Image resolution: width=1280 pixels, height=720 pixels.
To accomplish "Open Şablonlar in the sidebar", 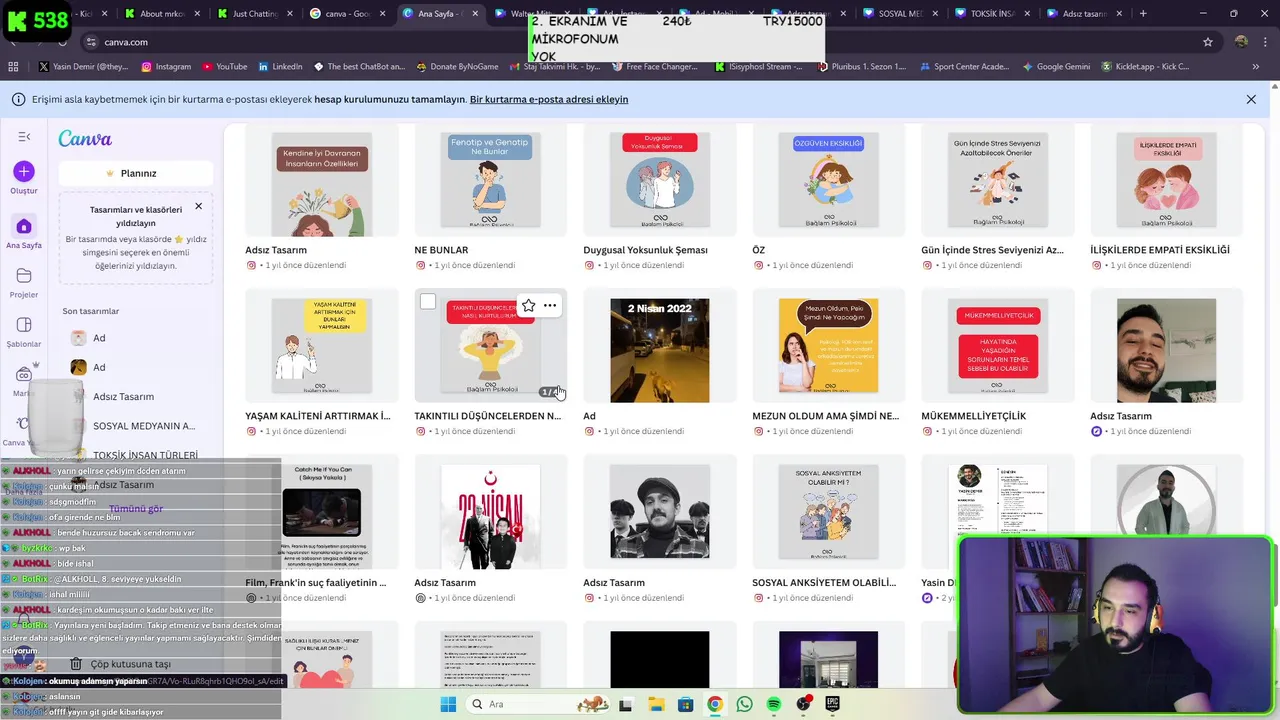I will coord(24,332).
